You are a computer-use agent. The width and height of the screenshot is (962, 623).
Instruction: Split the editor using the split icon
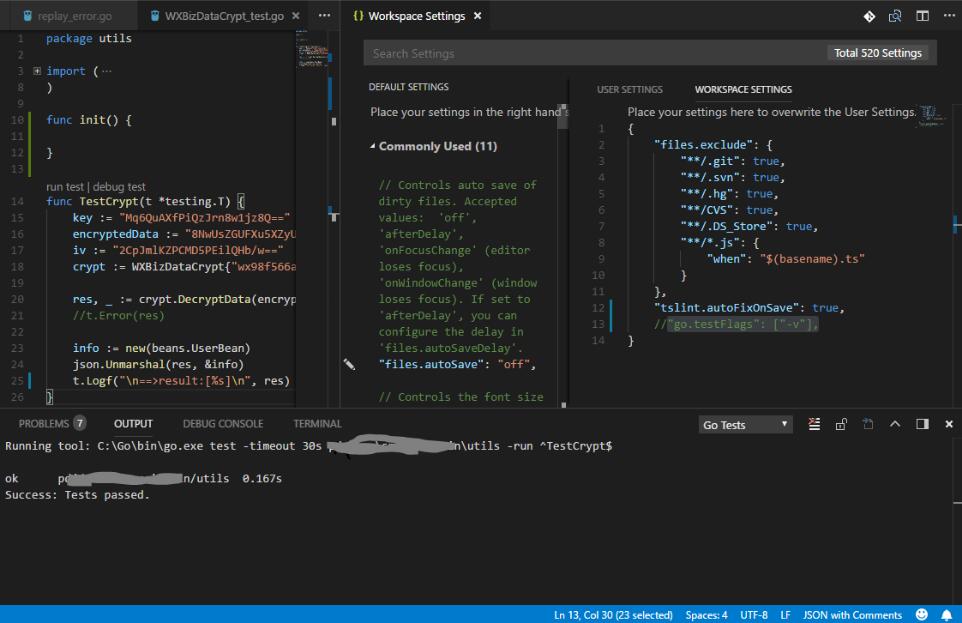[921, 16]
